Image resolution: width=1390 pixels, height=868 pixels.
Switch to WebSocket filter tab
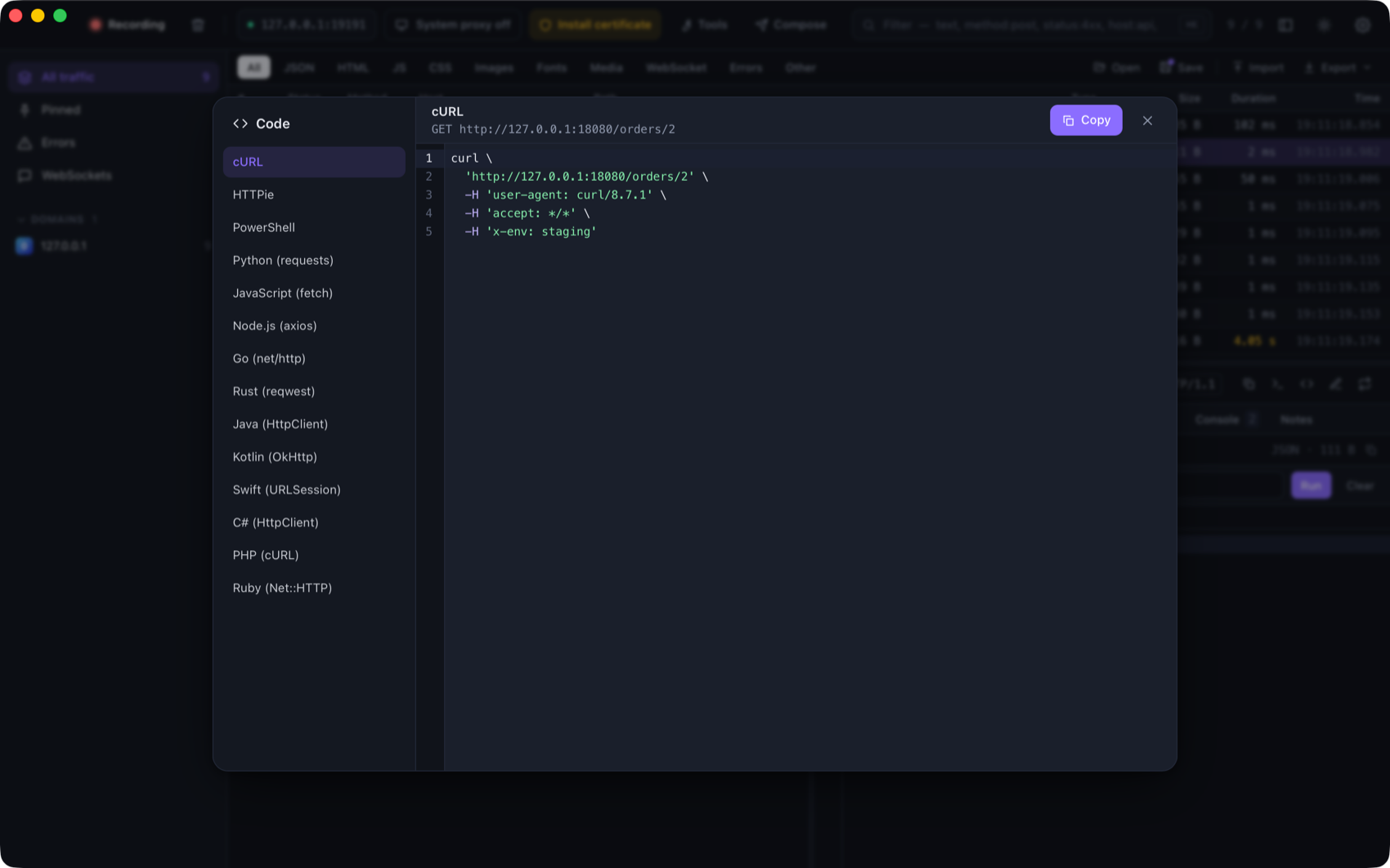pos(676,67)
